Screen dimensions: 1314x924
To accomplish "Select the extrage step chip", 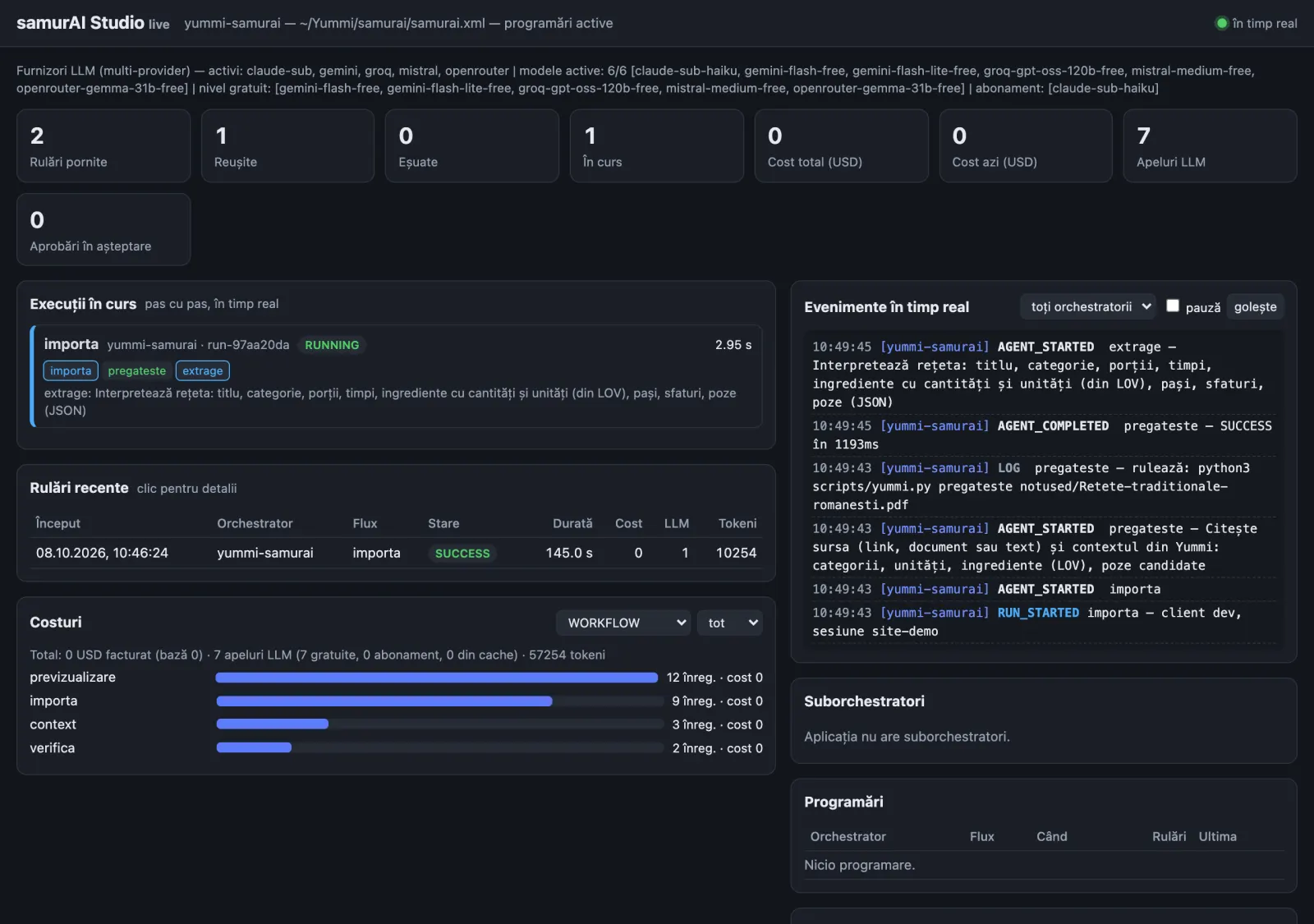I will point(203,370).
